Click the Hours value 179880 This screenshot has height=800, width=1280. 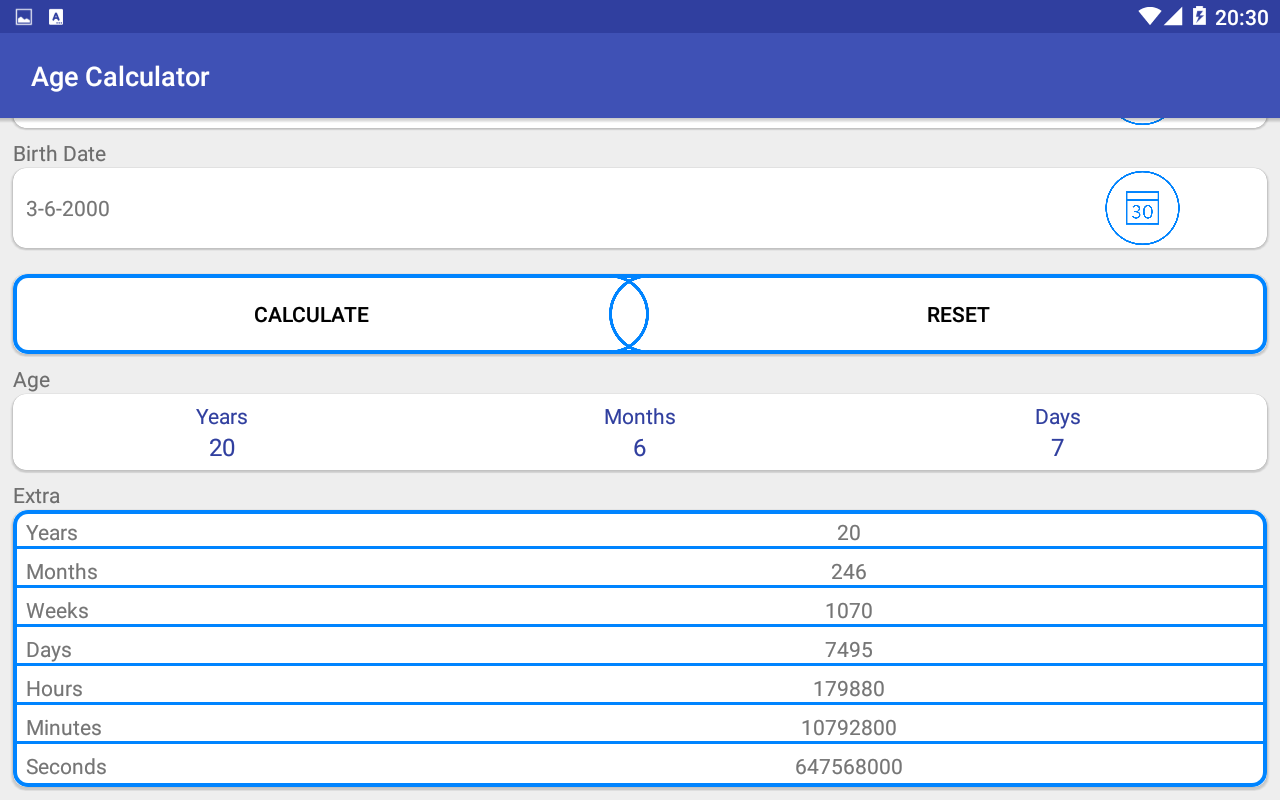849,689
